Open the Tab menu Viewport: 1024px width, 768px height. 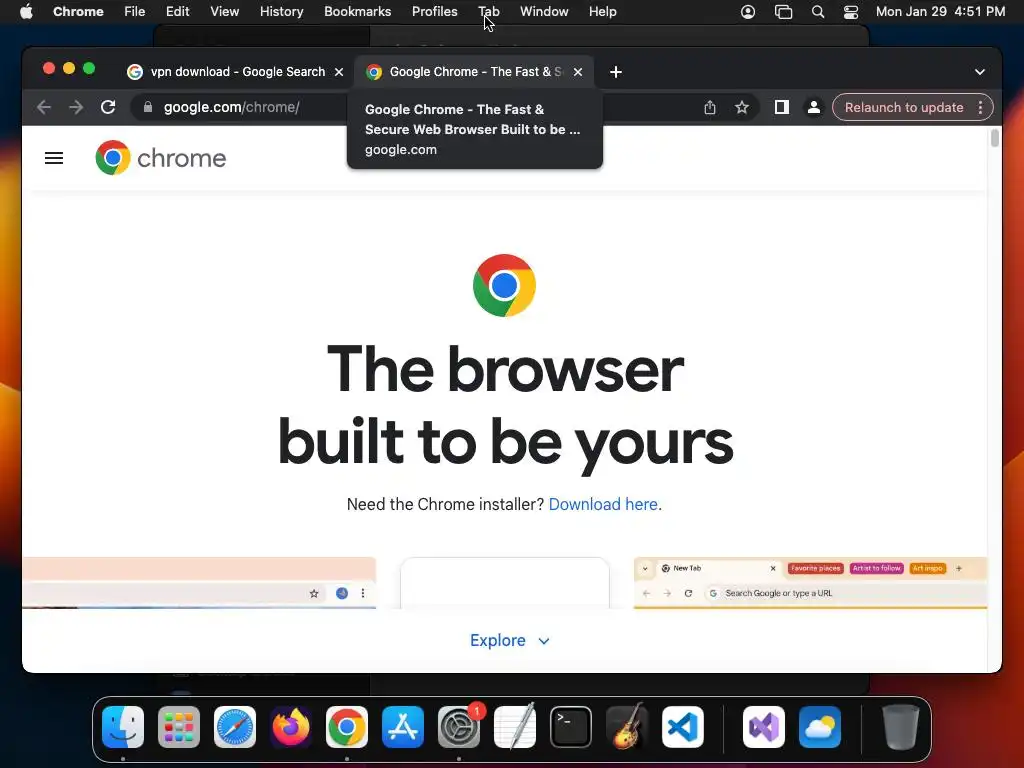pos(488,12)
